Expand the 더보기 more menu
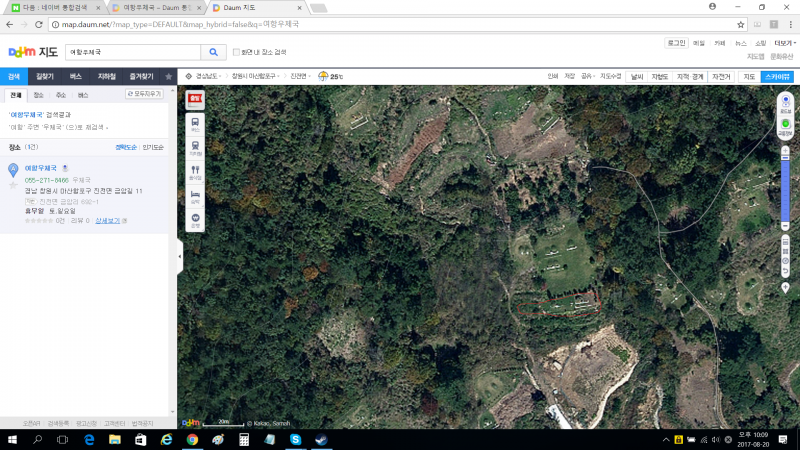The image size is (800, 450). (x=784, y=43)
